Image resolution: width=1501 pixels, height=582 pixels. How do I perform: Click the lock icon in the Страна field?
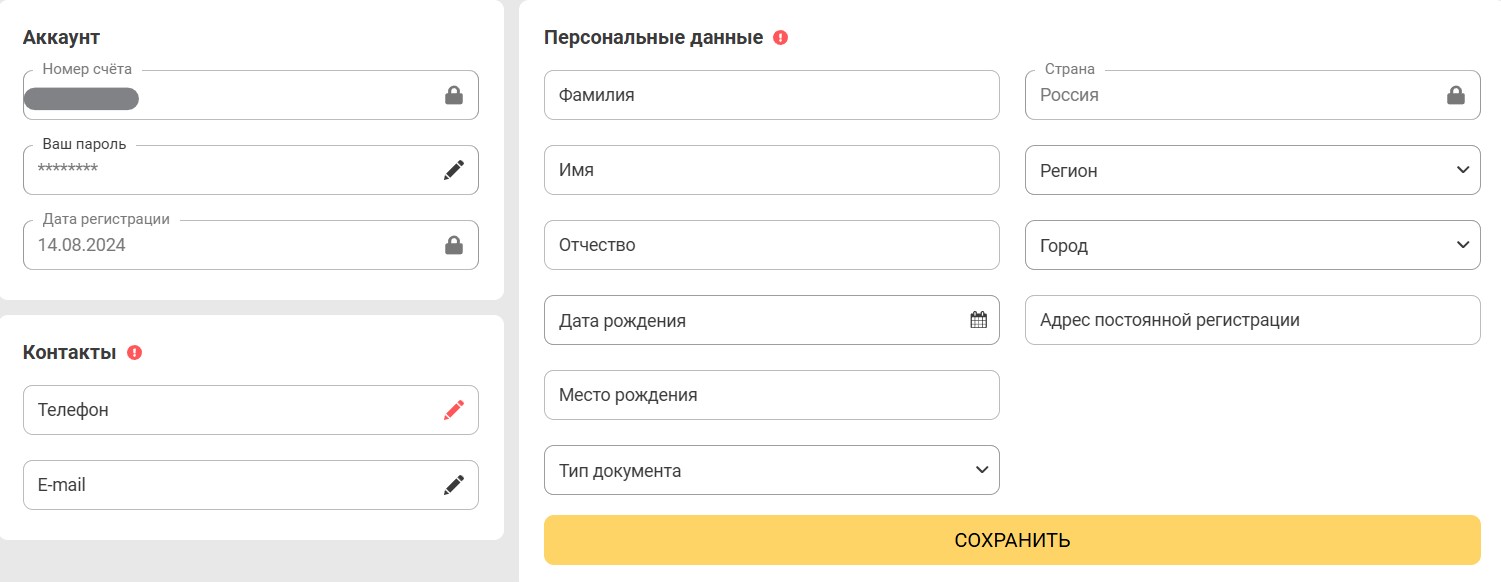[1455, 95]
